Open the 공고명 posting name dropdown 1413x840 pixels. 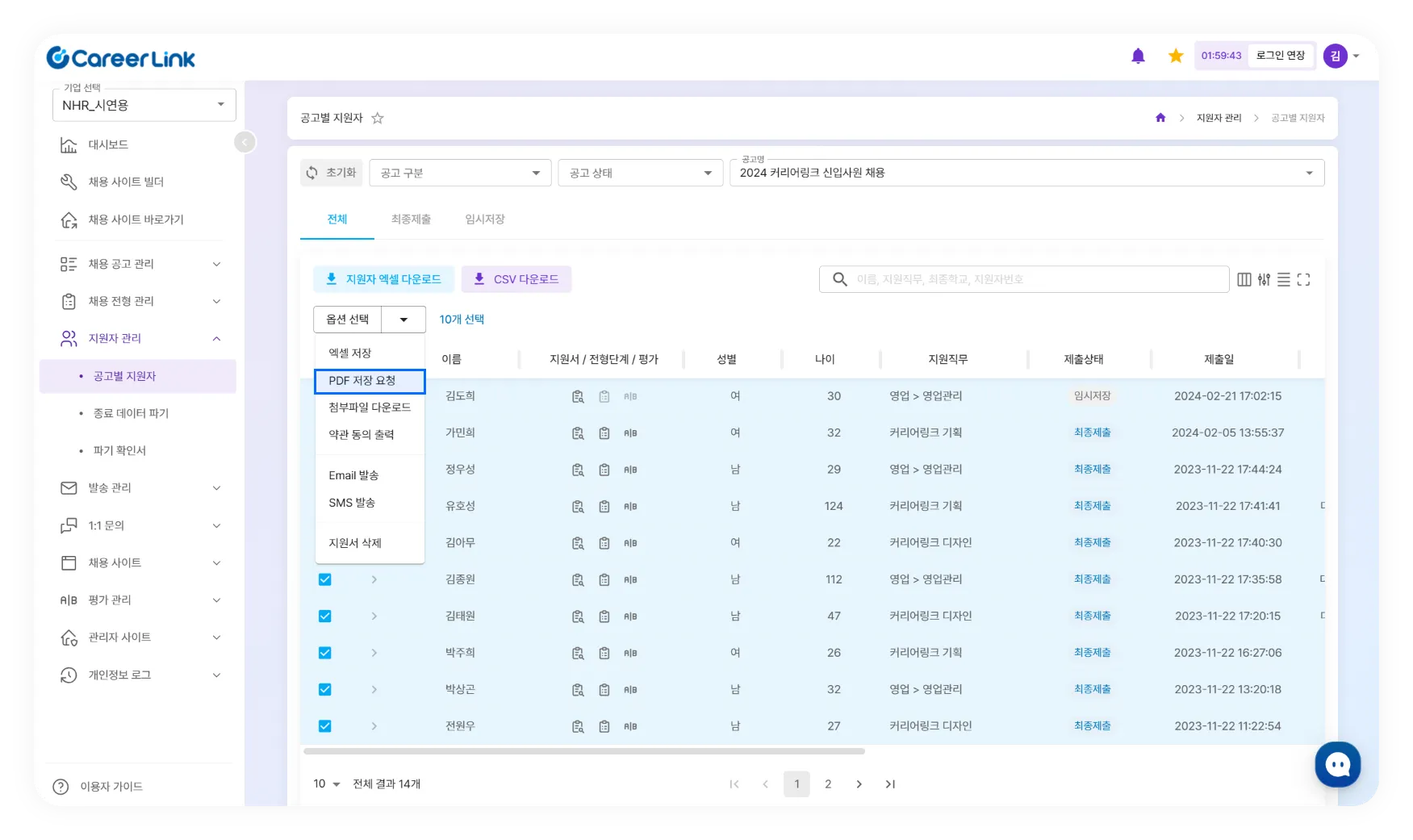click(x=1027, y=173)
